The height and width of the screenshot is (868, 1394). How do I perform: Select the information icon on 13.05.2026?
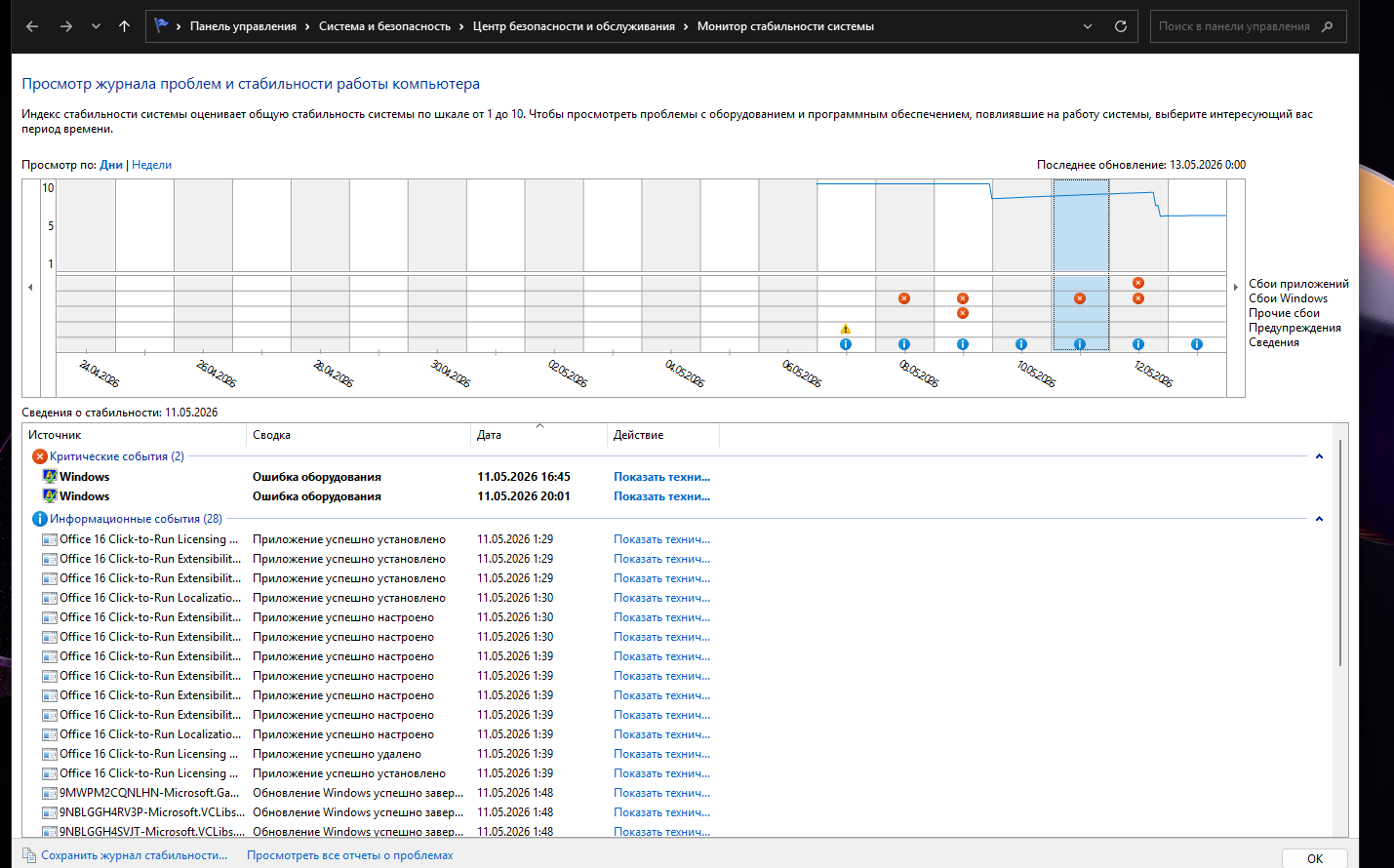coord(1197,344)
